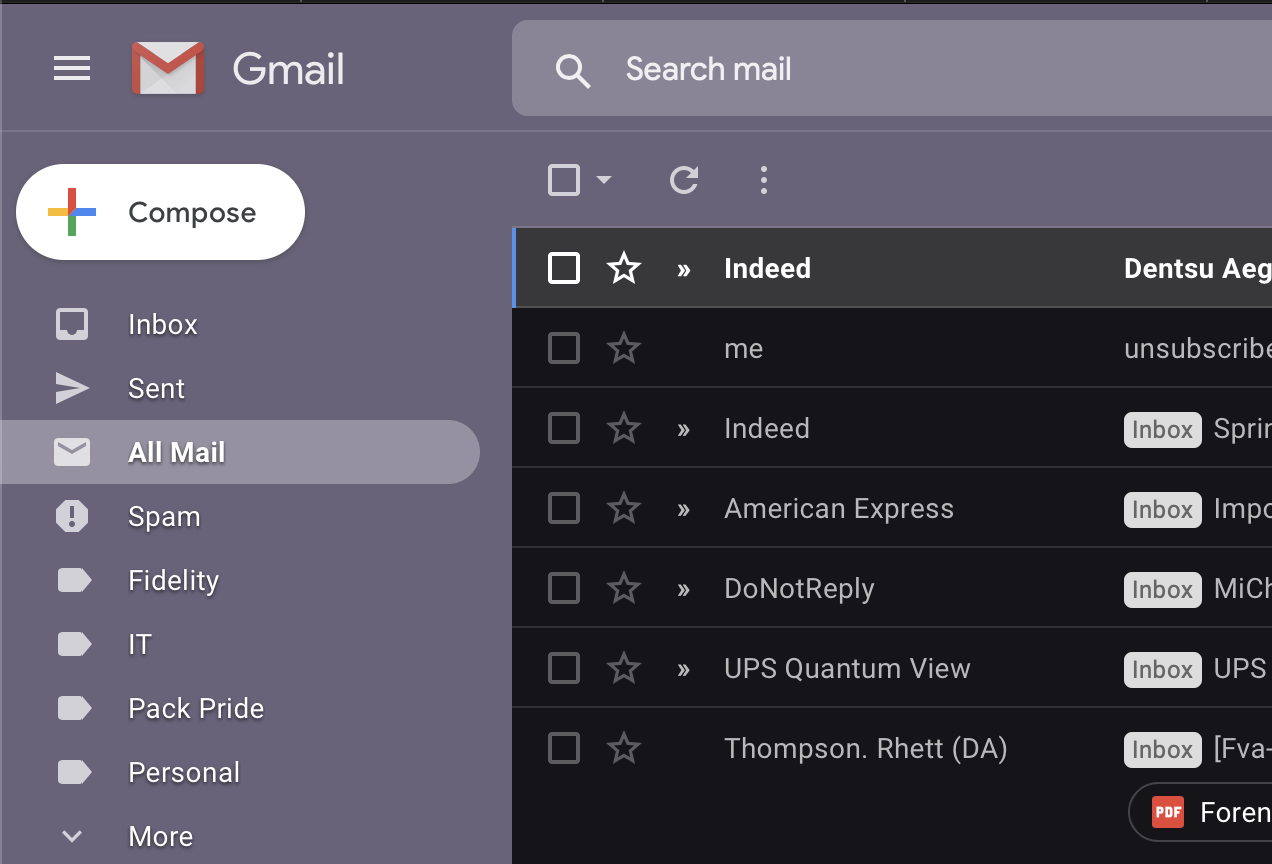Viewport: 1272px width, 864px height.
Task: Expand the More section in the sidebar
Action: 71,836
